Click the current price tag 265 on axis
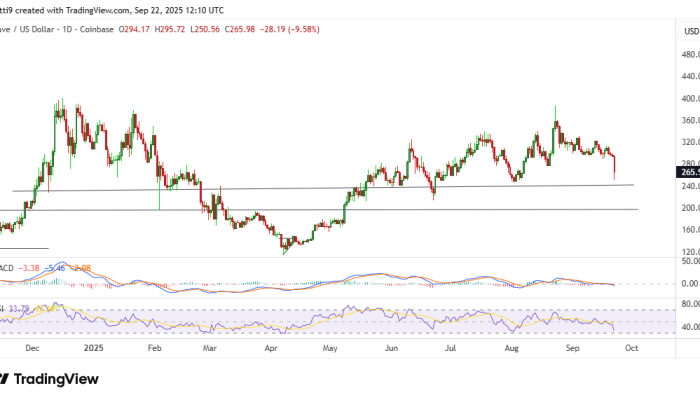The image size is (700, 400). tap(690, 172)
